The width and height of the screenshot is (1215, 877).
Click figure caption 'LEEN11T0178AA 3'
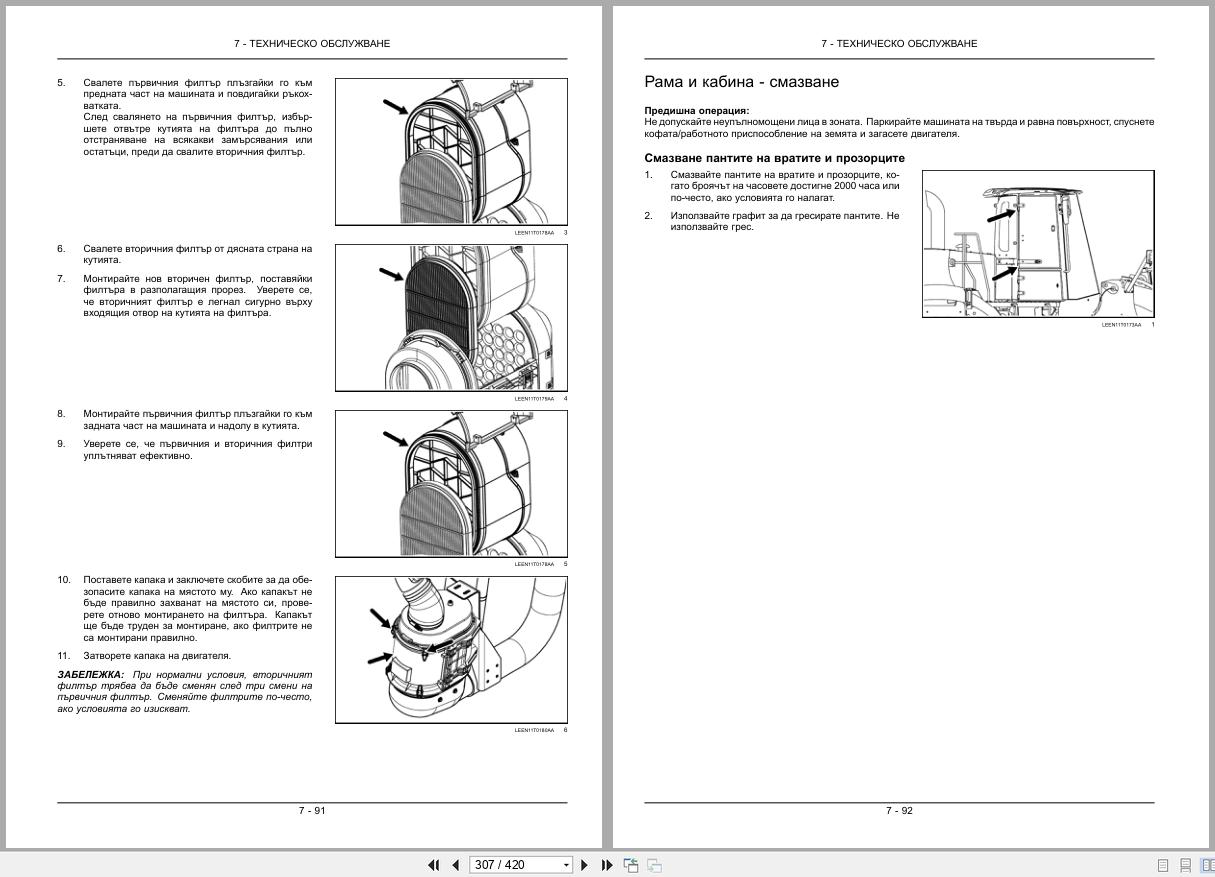541,233
